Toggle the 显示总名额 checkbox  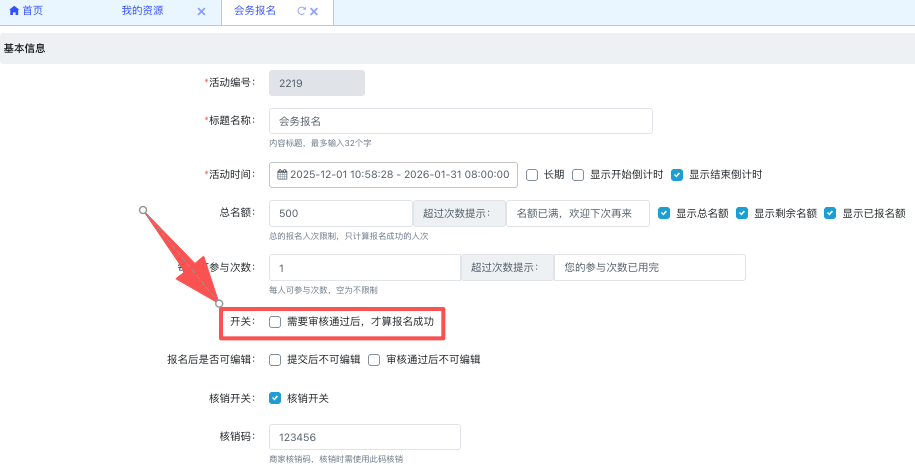664,213
